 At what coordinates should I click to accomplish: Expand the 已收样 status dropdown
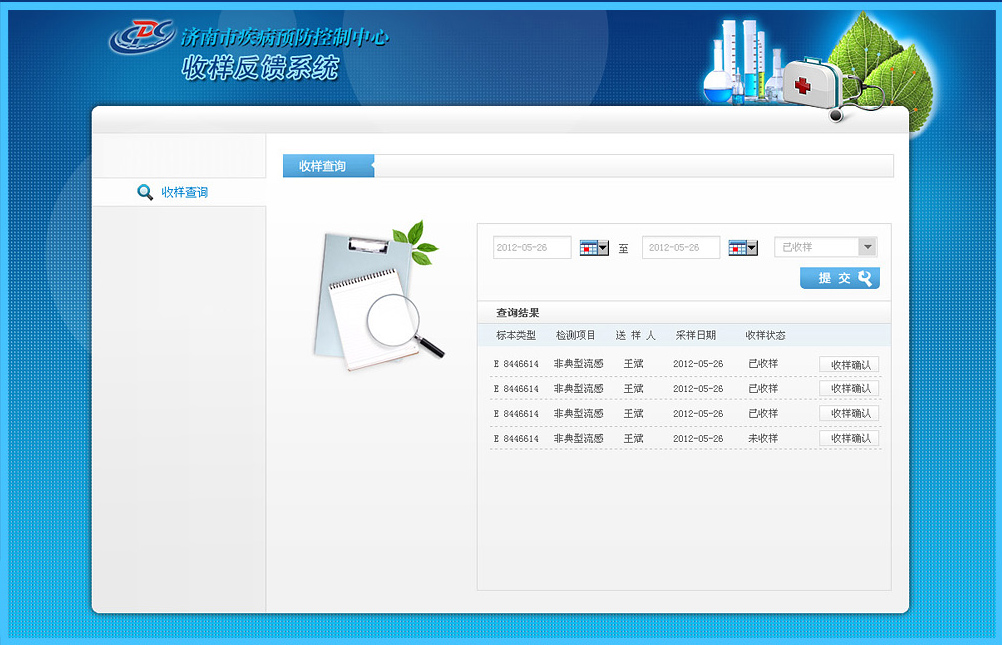pyautogui.click(x=866, y=247)
